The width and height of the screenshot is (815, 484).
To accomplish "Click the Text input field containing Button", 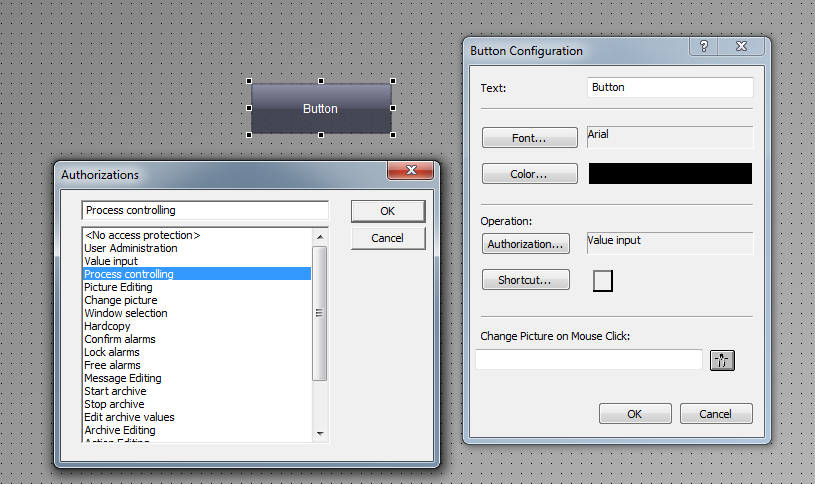I will coord(670,87).
